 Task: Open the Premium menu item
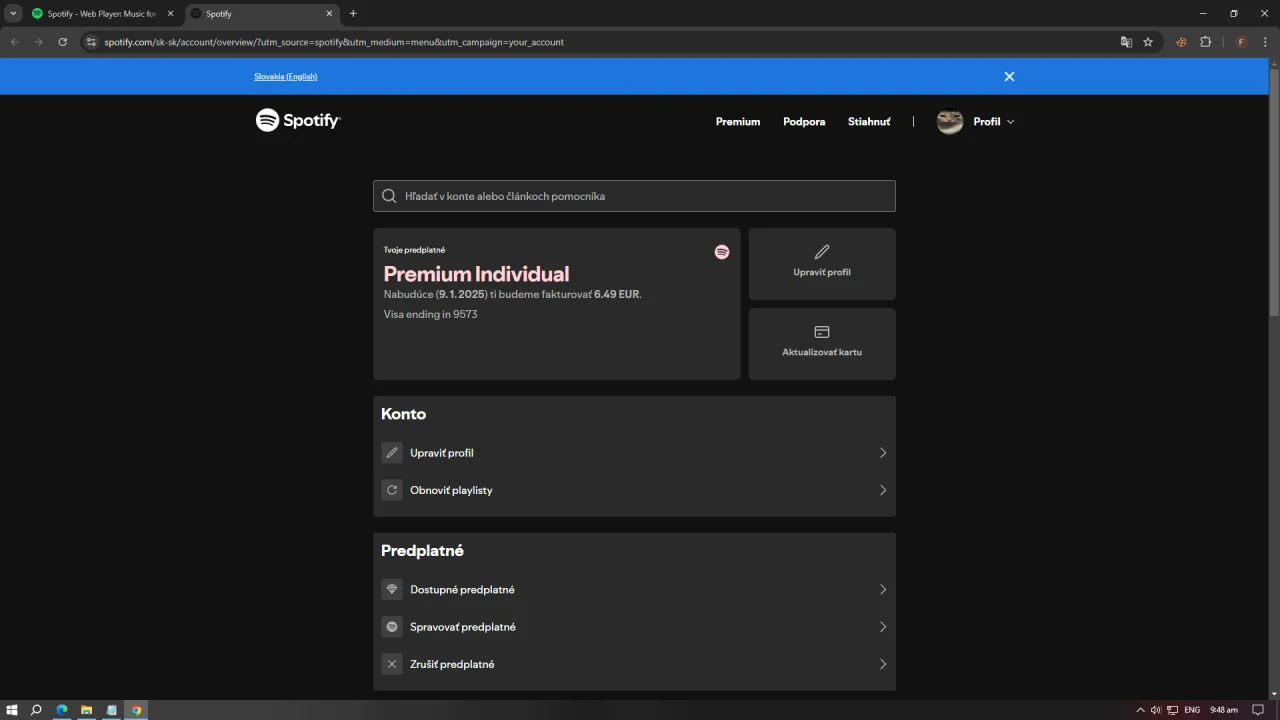coord(738,121)
